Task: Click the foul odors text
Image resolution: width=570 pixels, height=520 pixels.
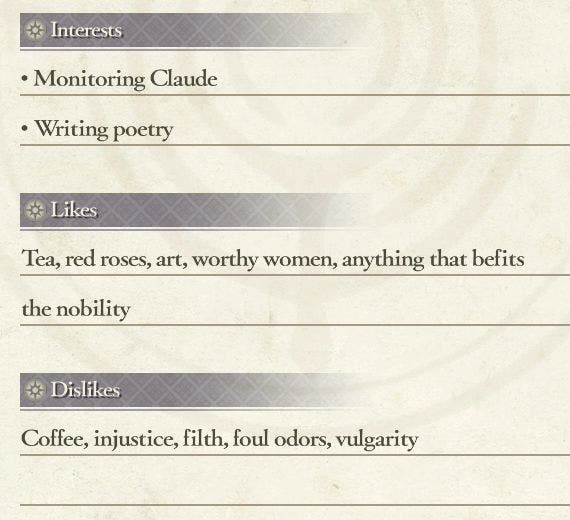Action: click(x=282, y=439)
